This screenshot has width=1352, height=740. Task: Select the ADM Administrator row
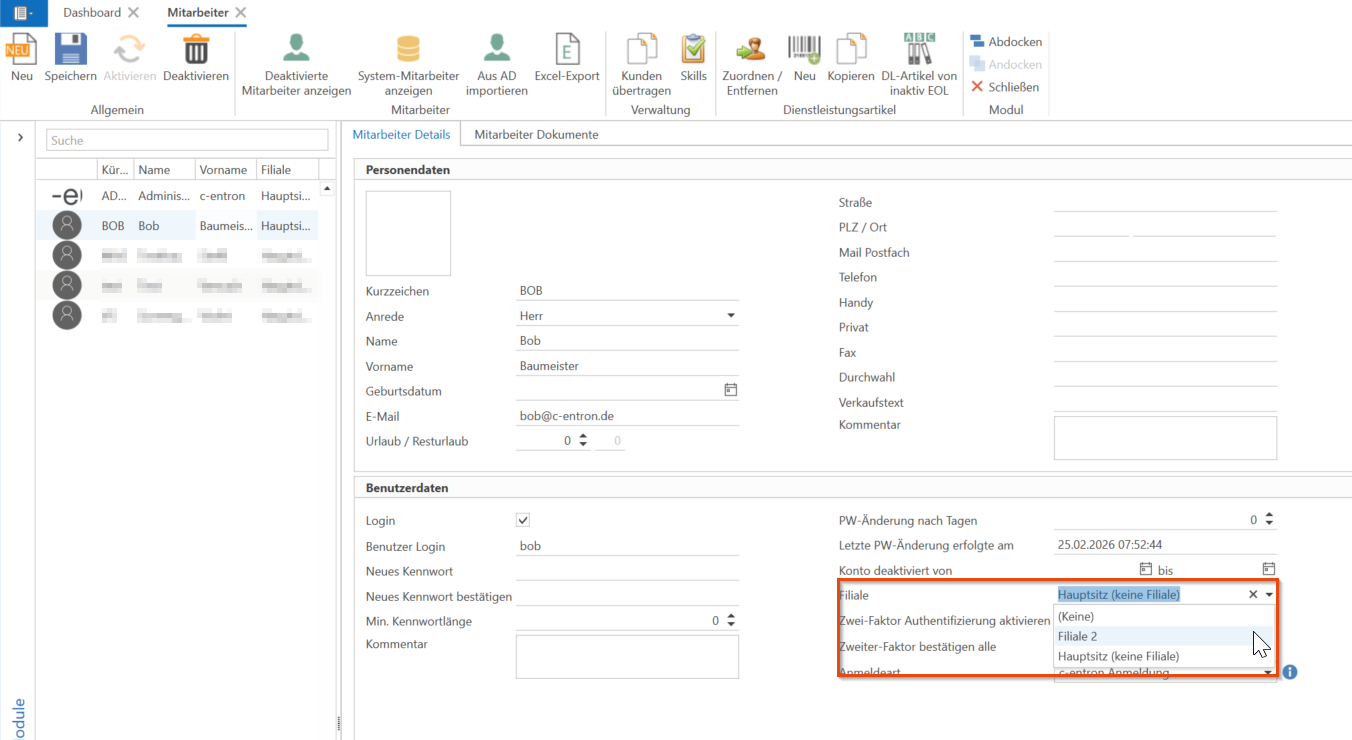point(178,196)
